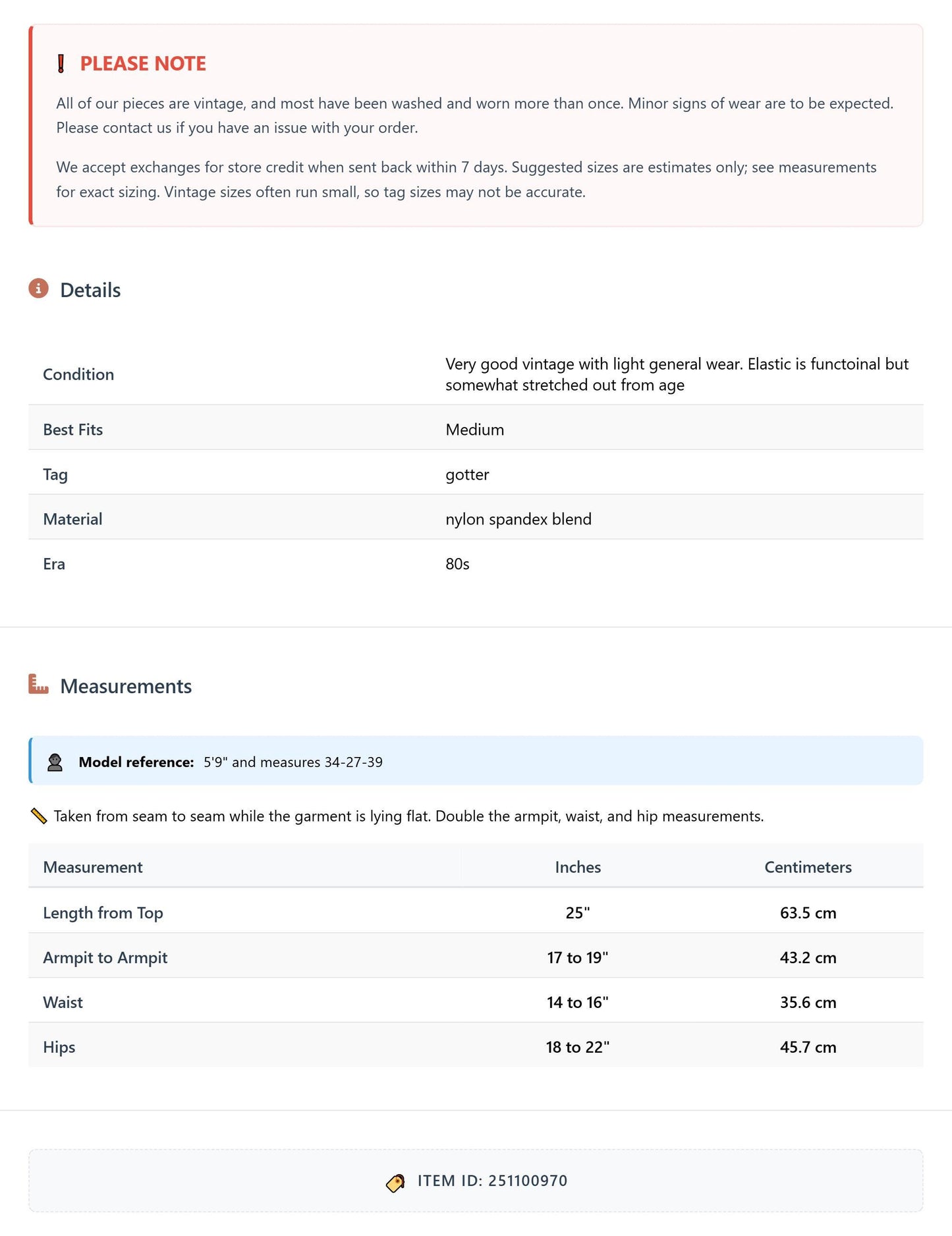Click the ITEM ID 251100970 text
The height and width of the screenshot is (1236, 952).
pyautogui.click(x=492, y=1181)
